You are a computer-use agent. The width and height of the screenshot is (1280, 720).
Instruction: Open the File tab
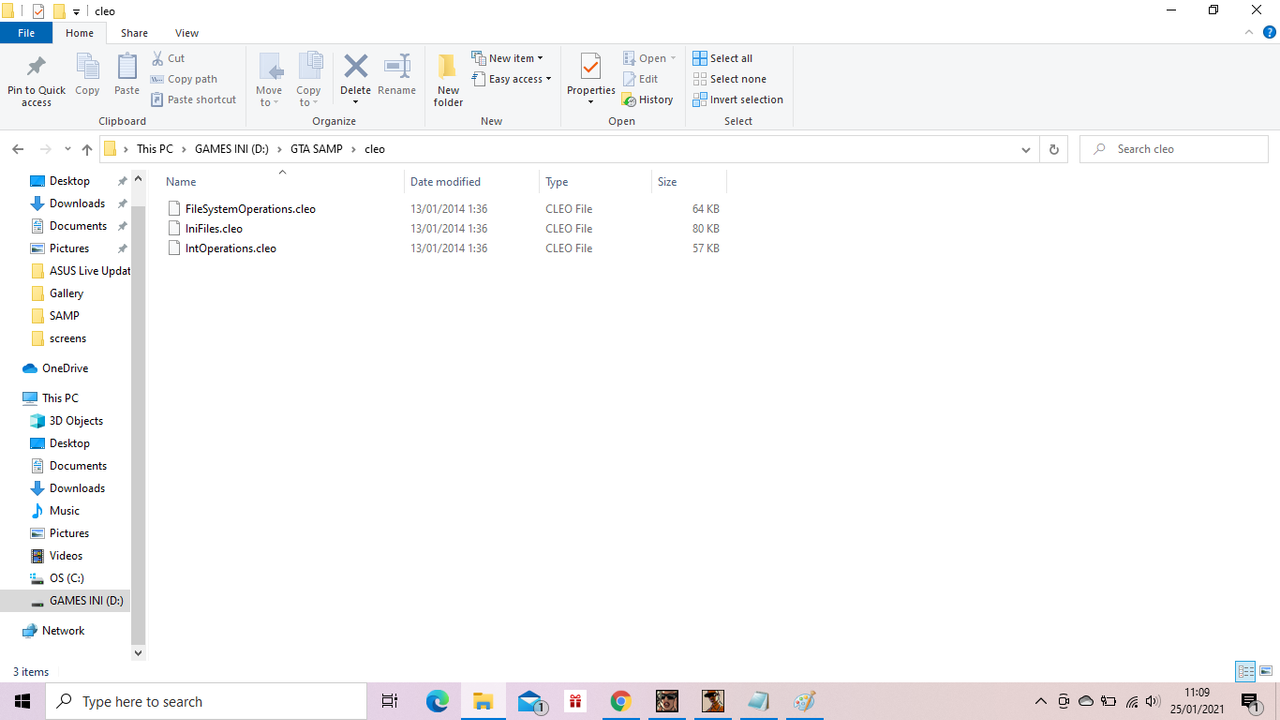coord(26,33)
